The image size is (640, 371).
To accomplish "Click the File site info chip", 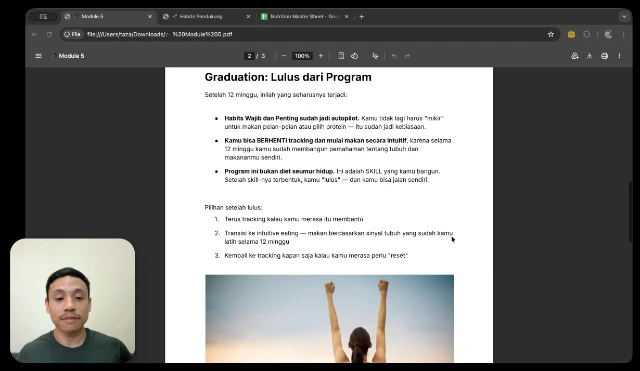I will (x=72, y=34).
